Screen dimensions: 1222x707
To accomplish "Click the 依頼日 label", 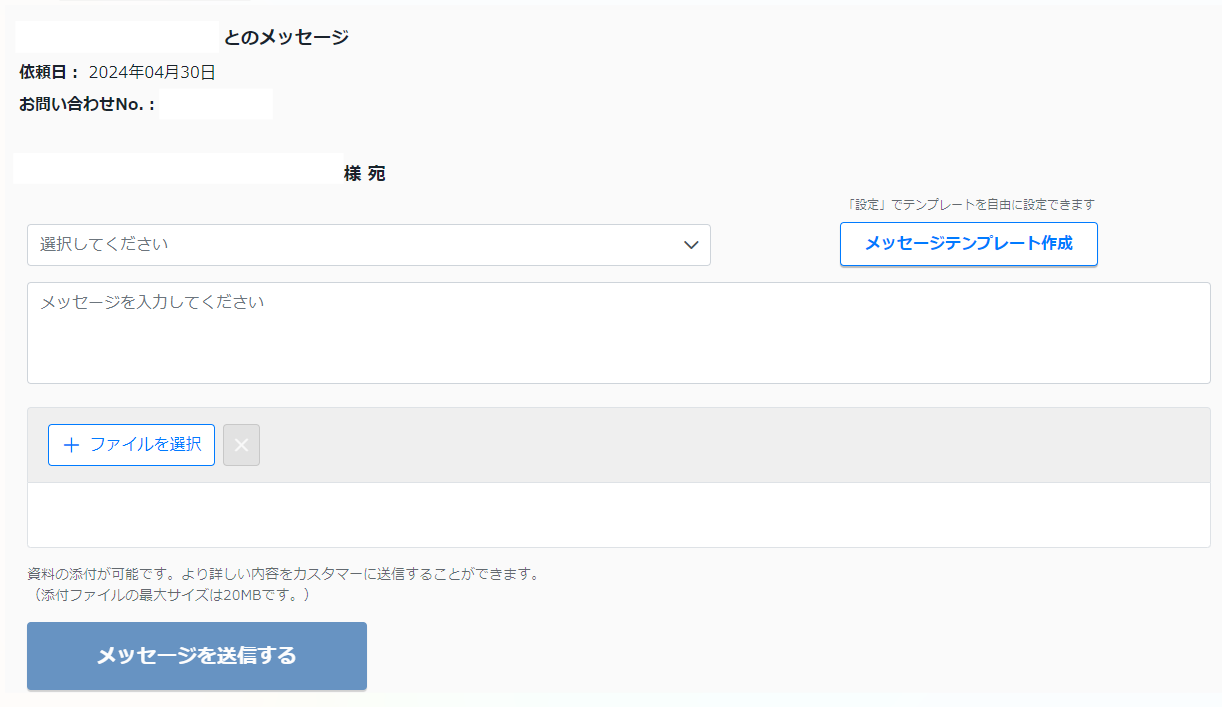I will pos(49,72).
